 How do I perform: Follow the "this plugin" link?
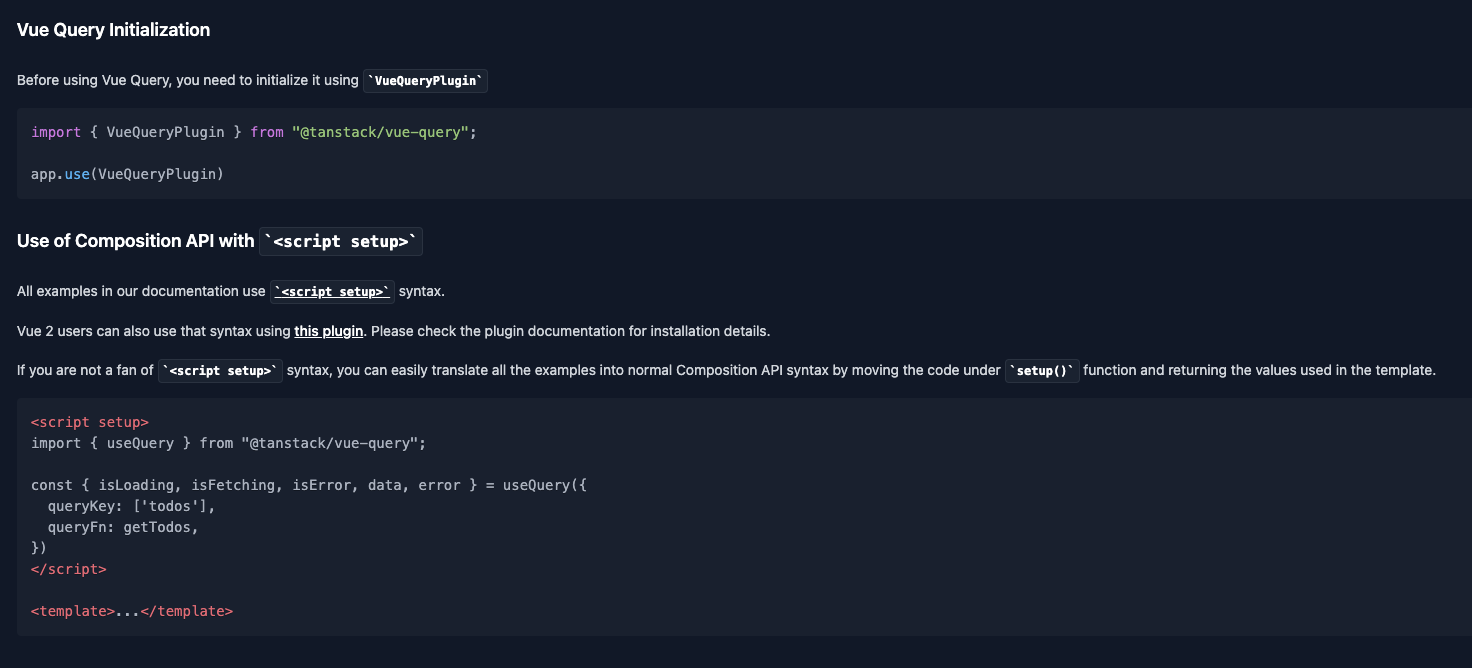[x=328, y=331]
